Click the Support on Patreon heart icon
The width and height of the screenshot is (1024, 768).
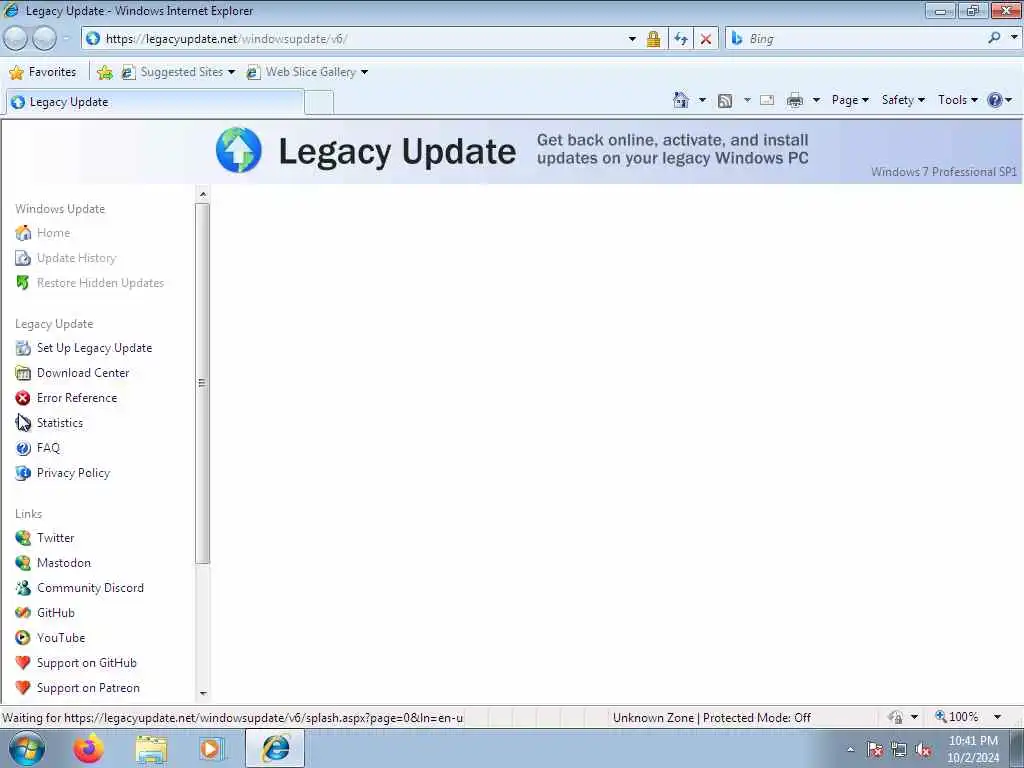pyautogui.click(x=23, y=688)
